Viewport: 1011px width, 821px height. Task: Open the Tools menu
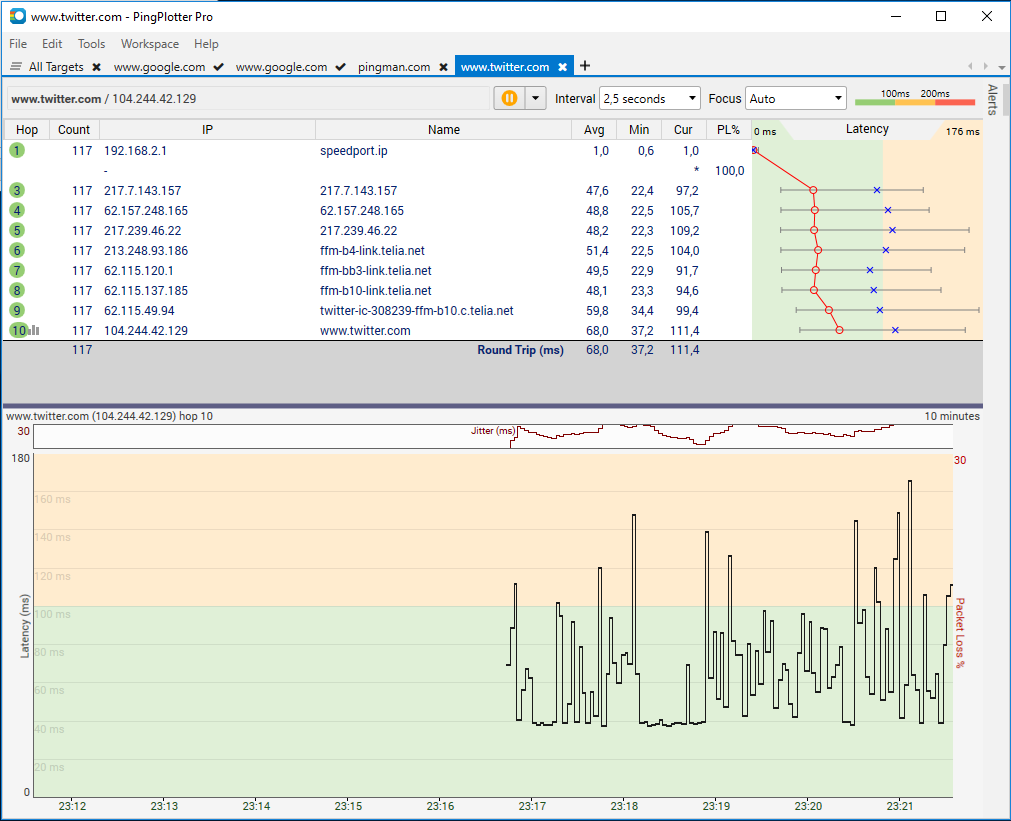tap(91, 44)
